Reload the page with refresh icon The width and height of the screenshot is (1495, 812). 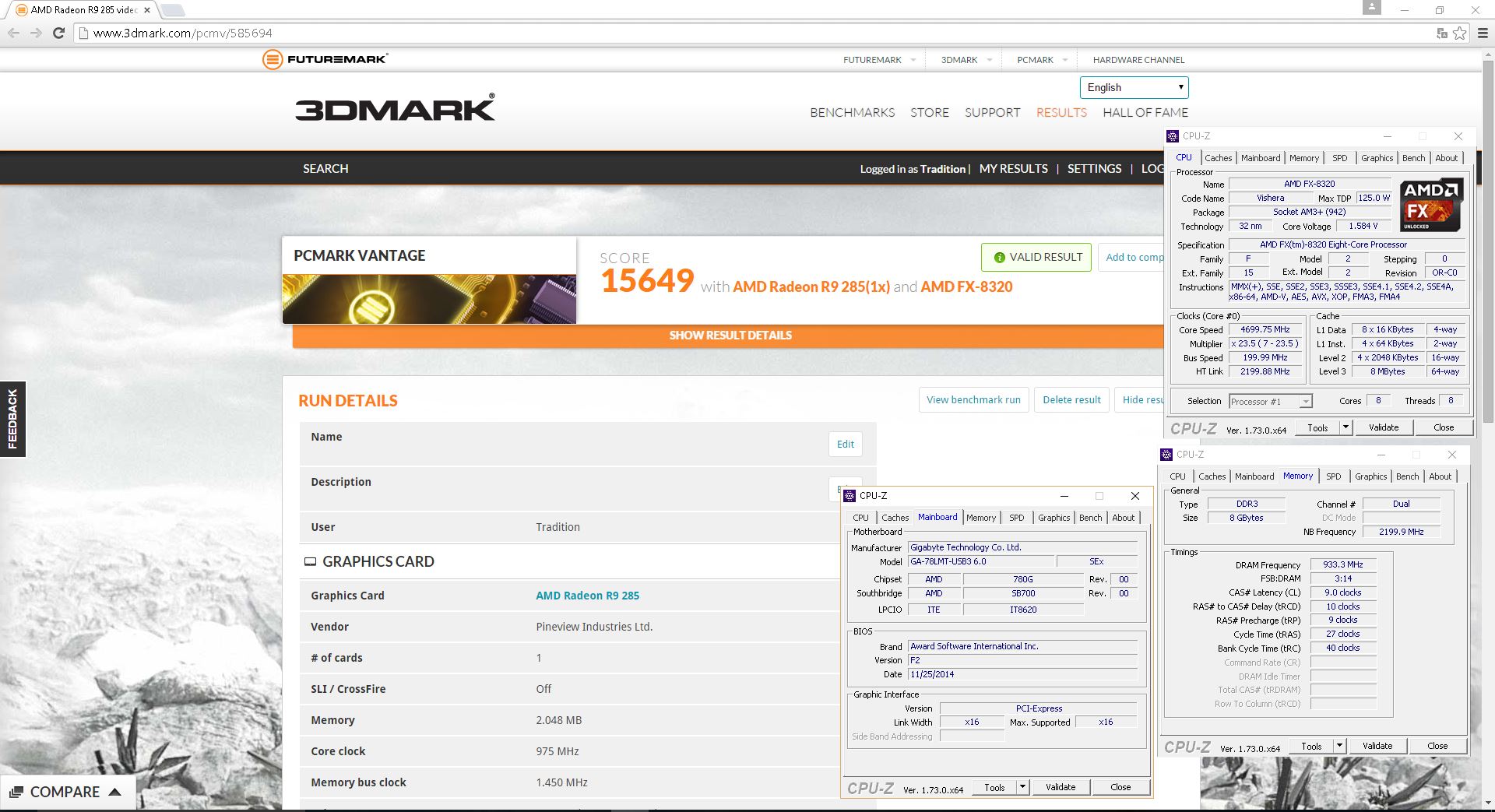click(58, 33)
